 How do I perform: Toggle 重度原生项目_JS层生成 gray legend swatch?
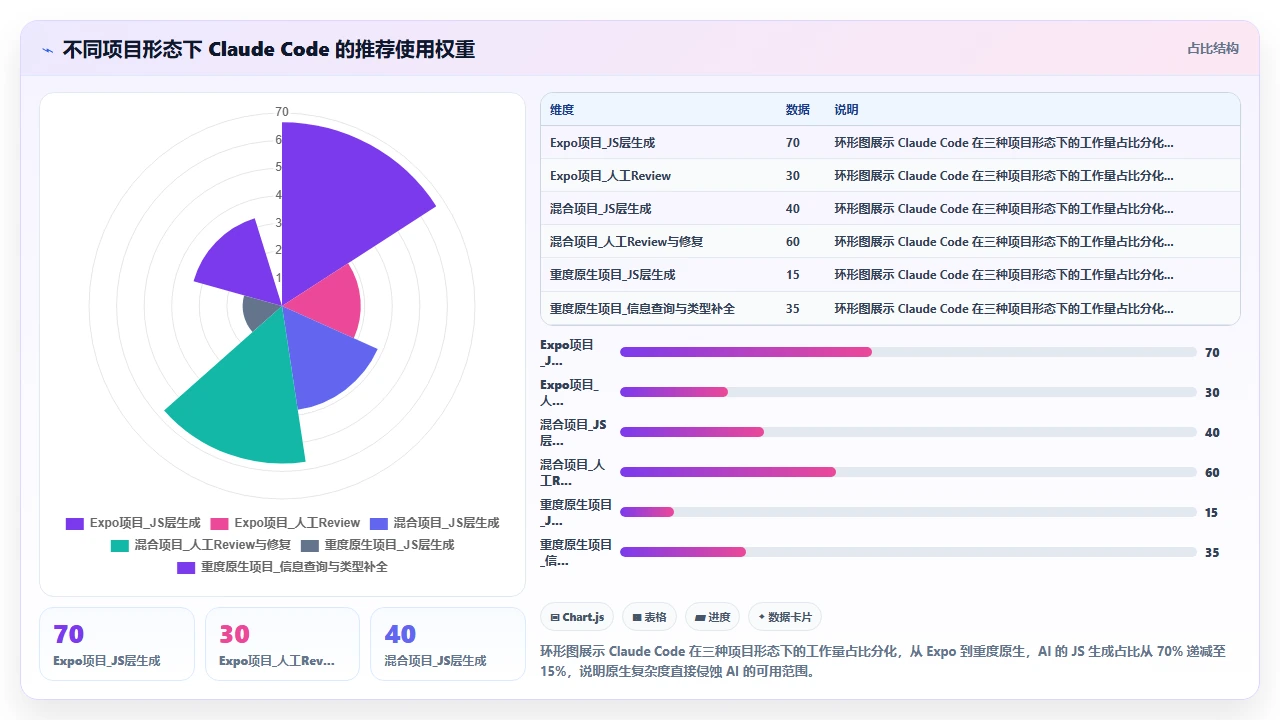(x=309, y=545)
